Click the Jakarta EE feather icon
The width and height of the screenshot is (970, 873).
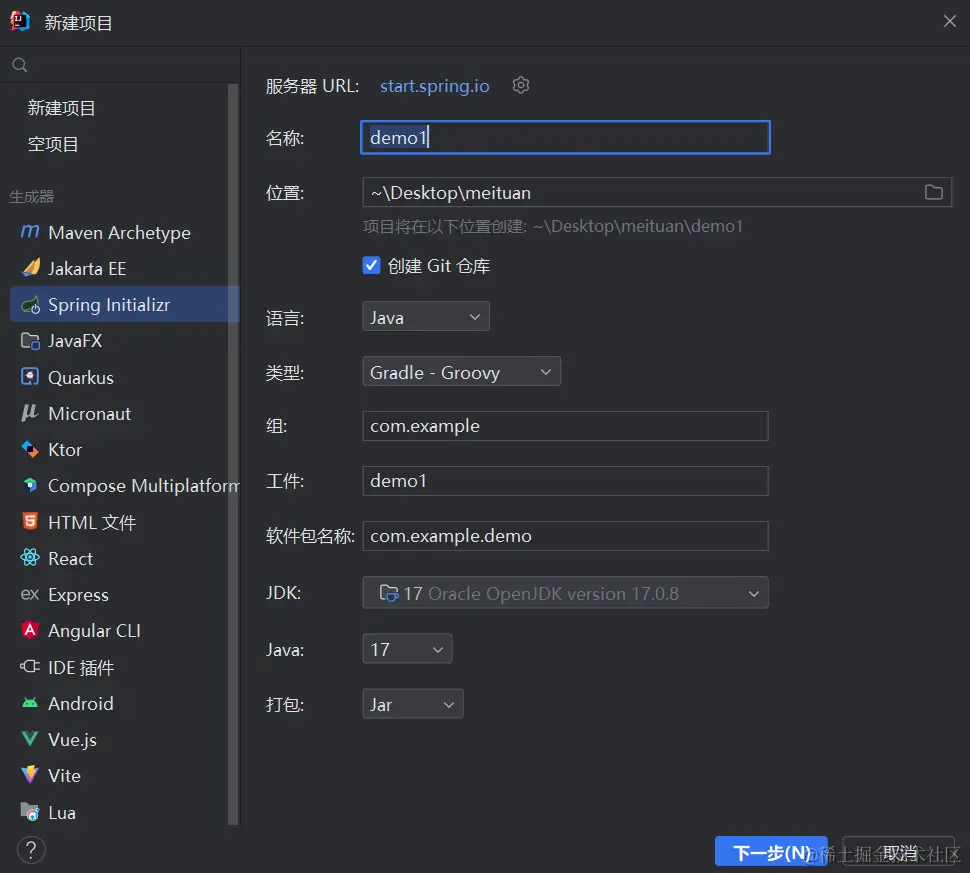click(x=30, y=268)
